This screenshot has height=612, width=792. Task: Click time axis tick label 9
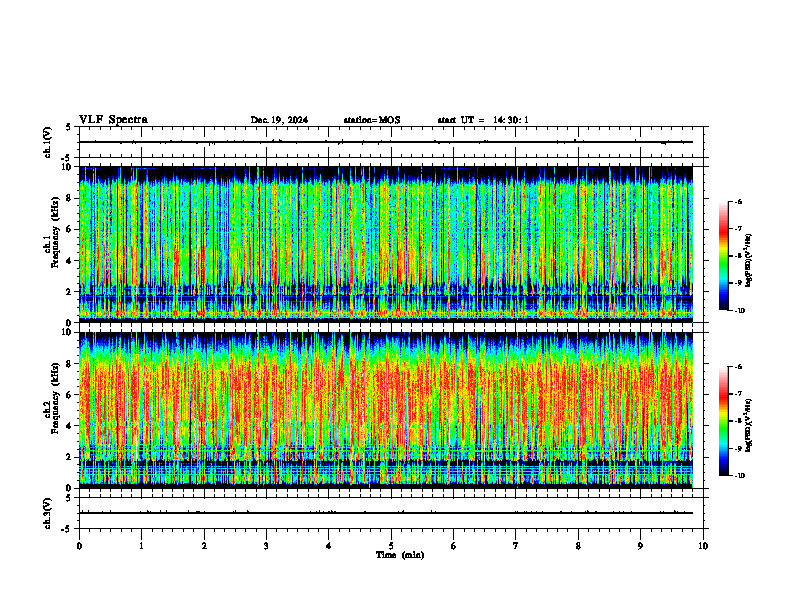(640, 546)
